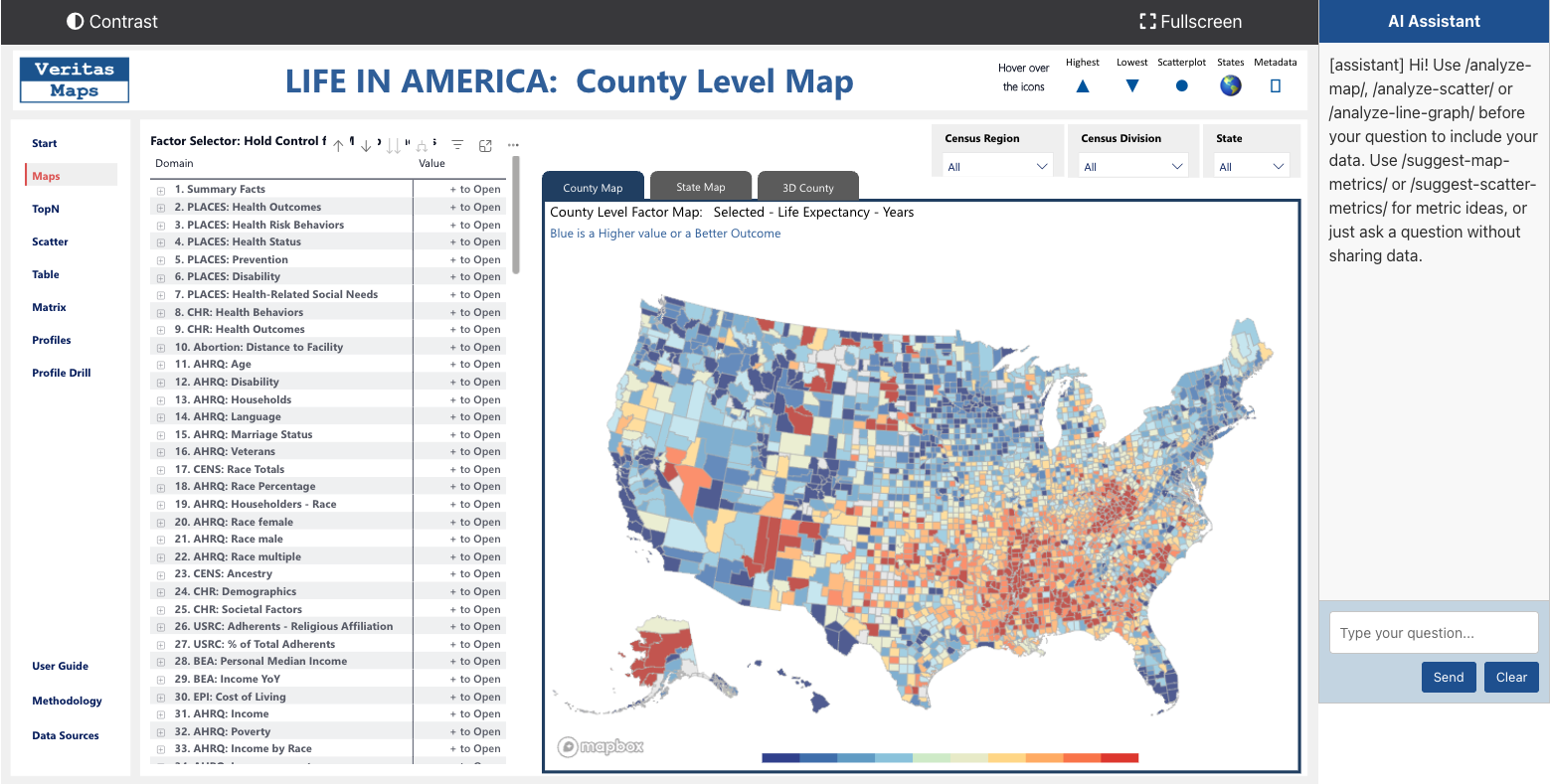Open the User Guide link
This screenshot has width=1550, height=784.
(61, 666)
